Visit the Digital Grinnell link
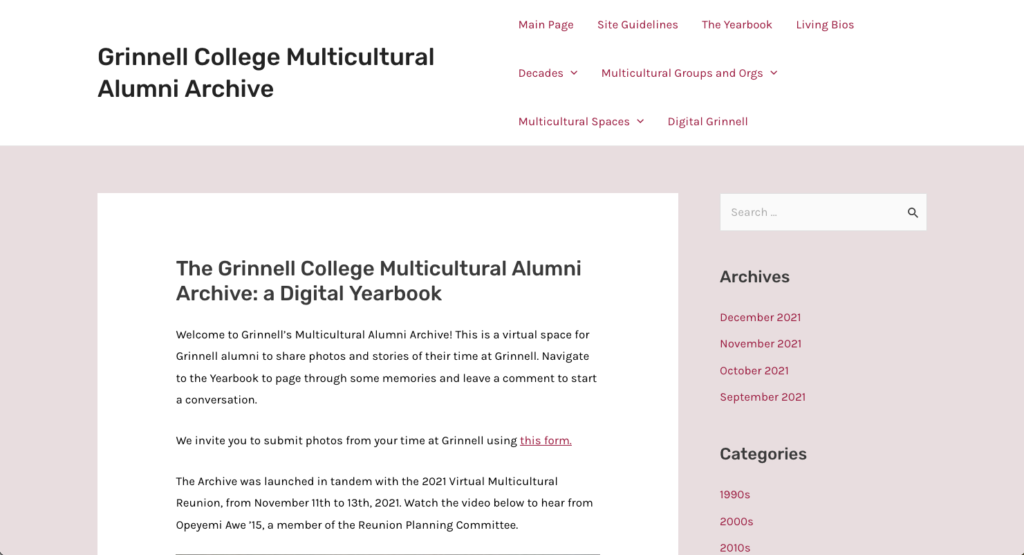1024x555 pixels. (707, 121)
